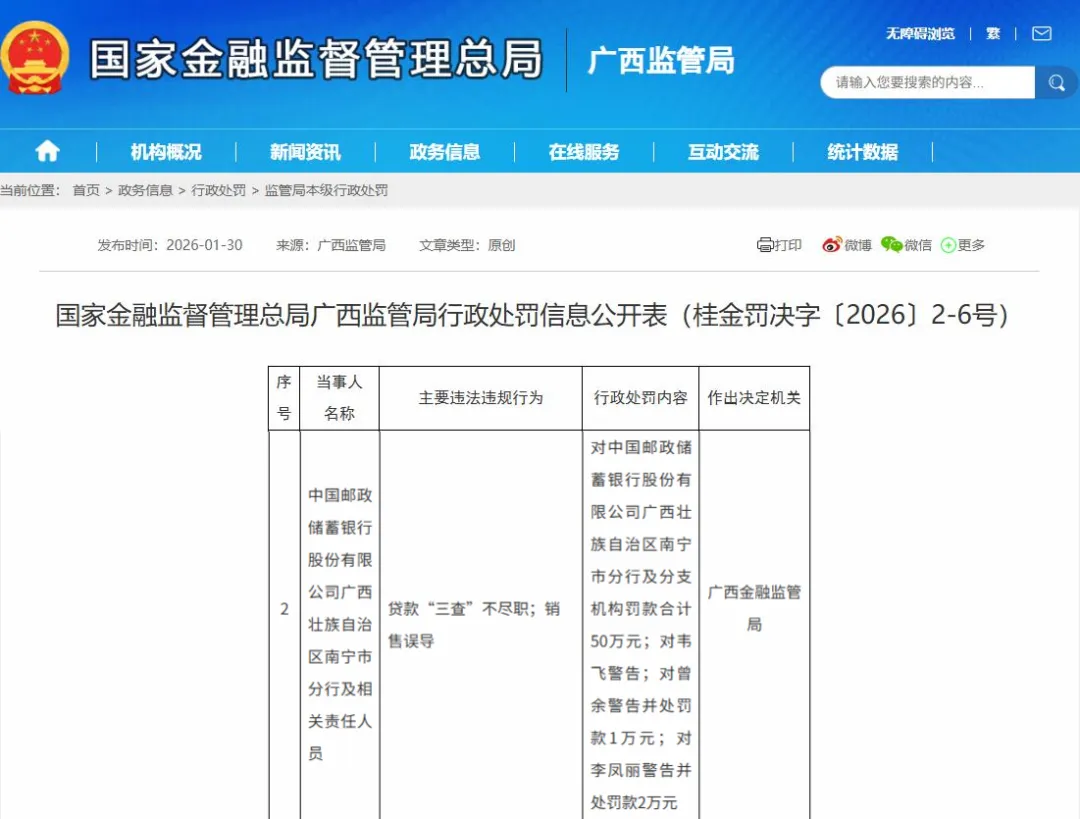Open the green plus more-sharing icon
Image resolution: width=1080 pixels, height=819 pixels.
click(948, 245)
